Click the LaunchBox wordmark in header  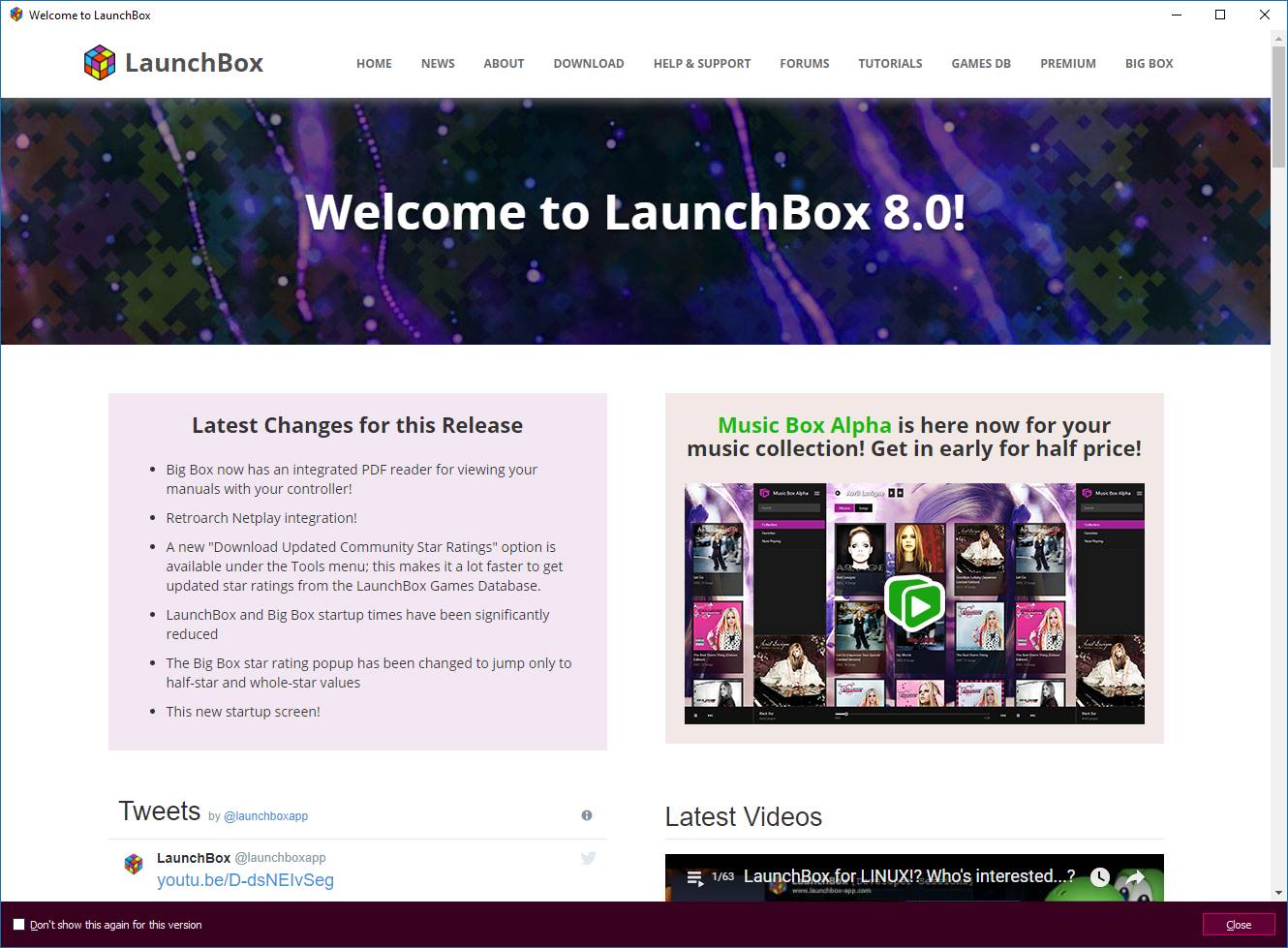click(x=194, y=63)
